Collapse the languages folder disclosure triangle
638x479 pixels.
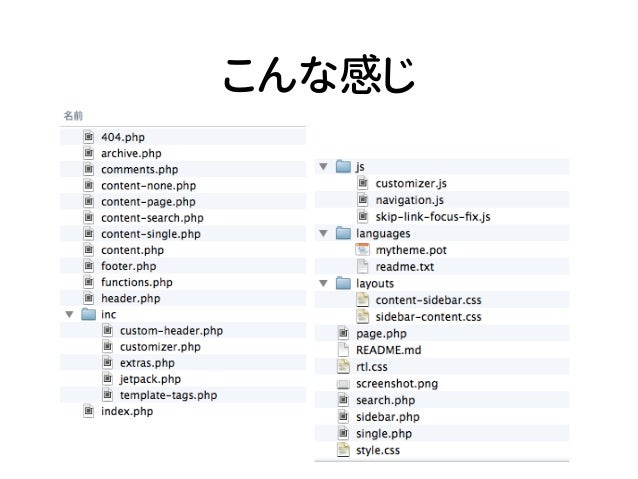coord(323,233)
